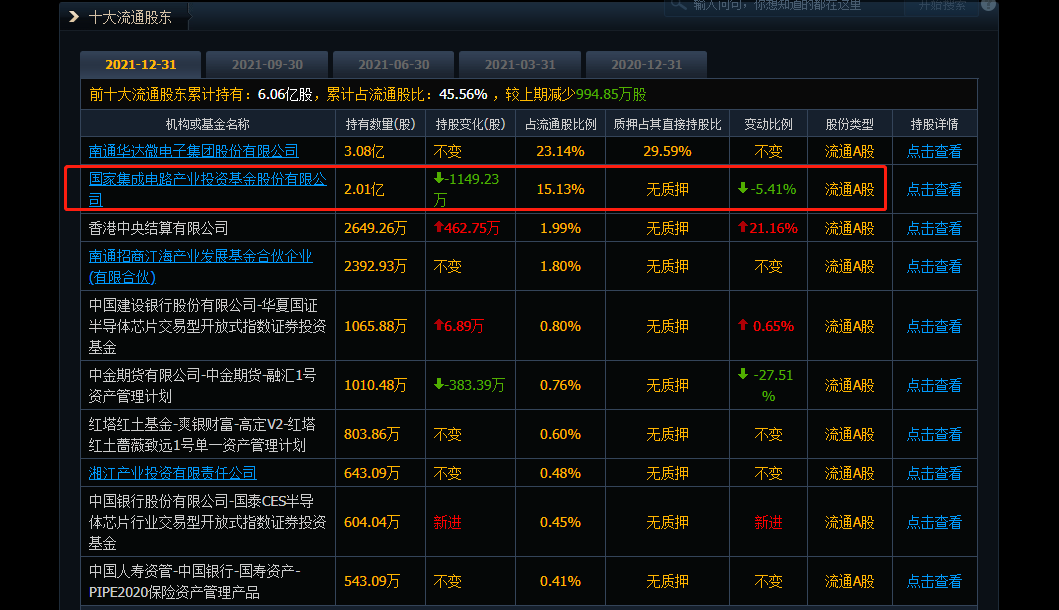Click the 新进 entry in 持股变化 column
This screenshot has height=610, width=1059.
pos(447,522)
